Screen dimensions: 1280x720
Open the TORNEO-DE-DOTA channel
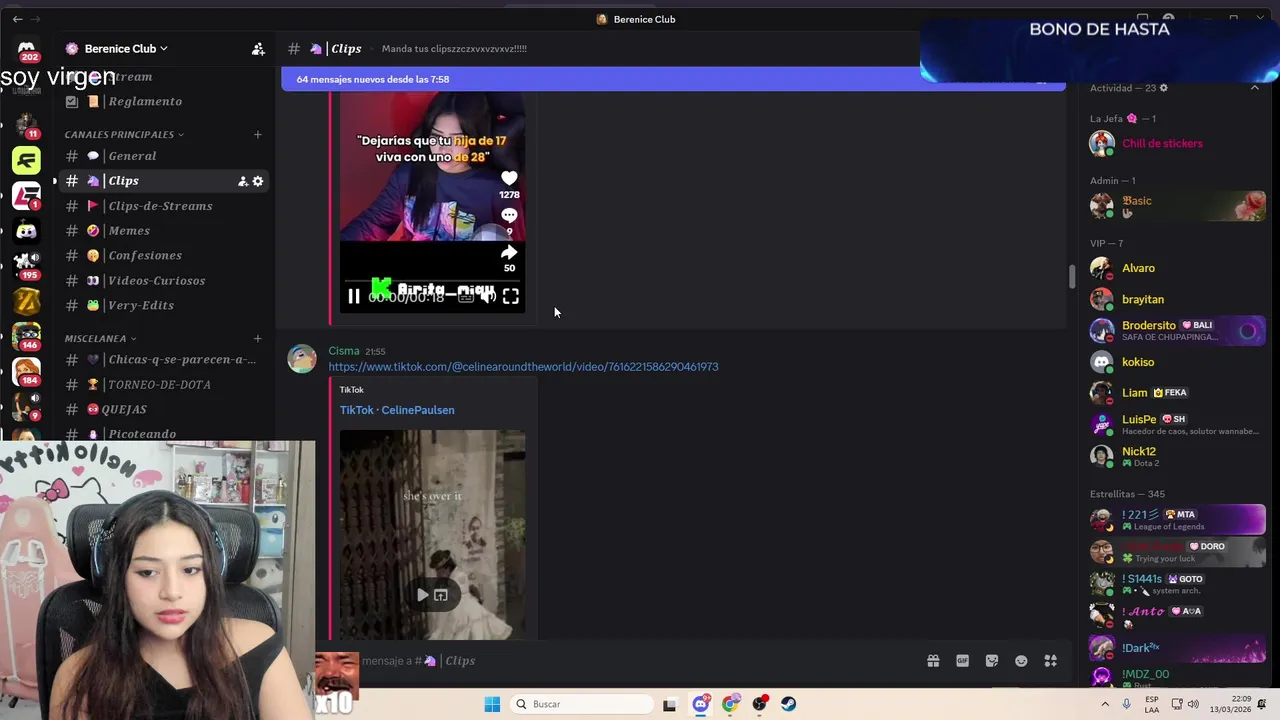(160, 385)
